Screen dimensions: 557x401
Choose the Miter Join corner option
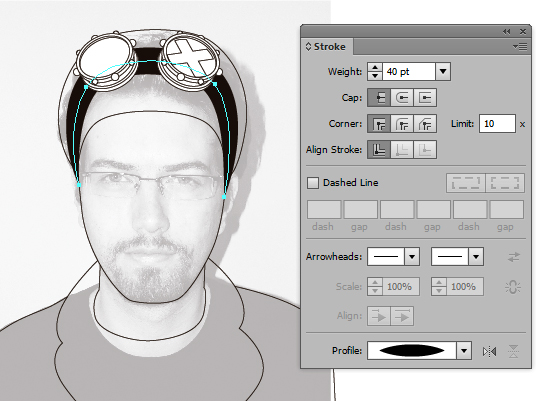[379, 124]
